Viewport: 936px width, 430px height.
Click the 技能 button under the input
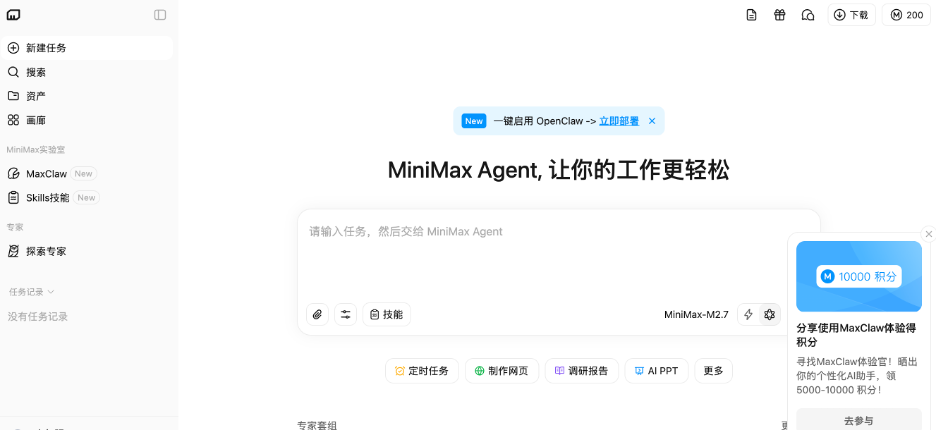tap(386, 315)
